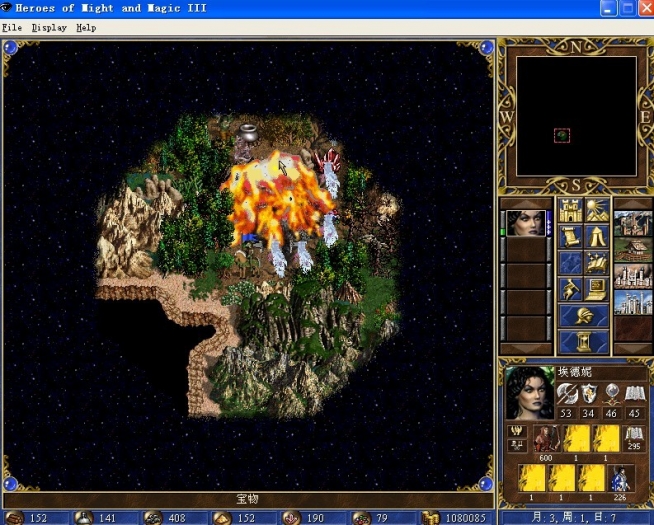The width and height of the screenshot is (654, 525).
Task: Click the morale eagle icon
Action: point(517,431)
